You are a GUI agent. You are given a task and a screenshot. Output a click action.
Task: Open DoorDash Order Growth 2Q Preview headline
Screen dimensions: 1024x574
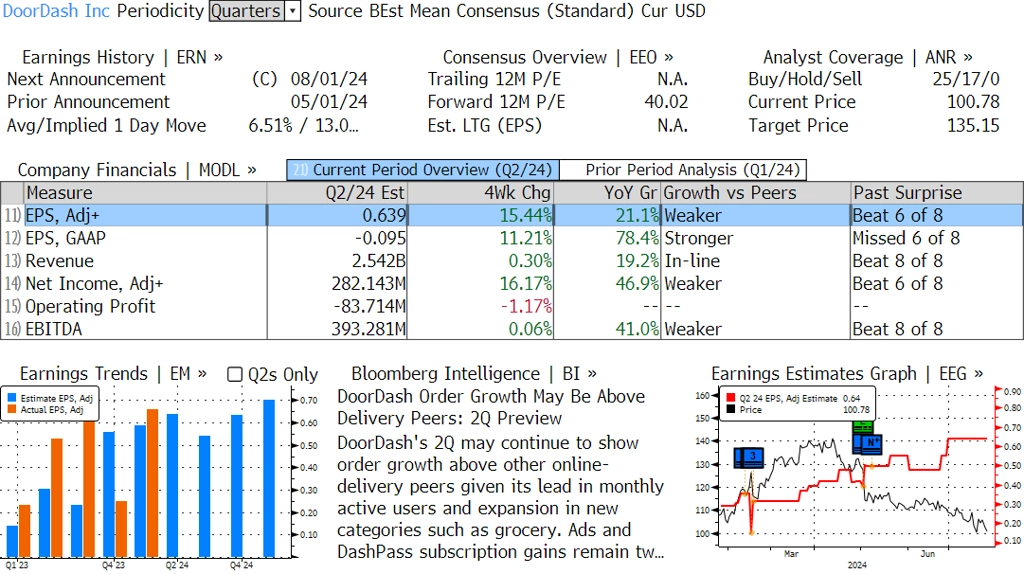(491, 407)
